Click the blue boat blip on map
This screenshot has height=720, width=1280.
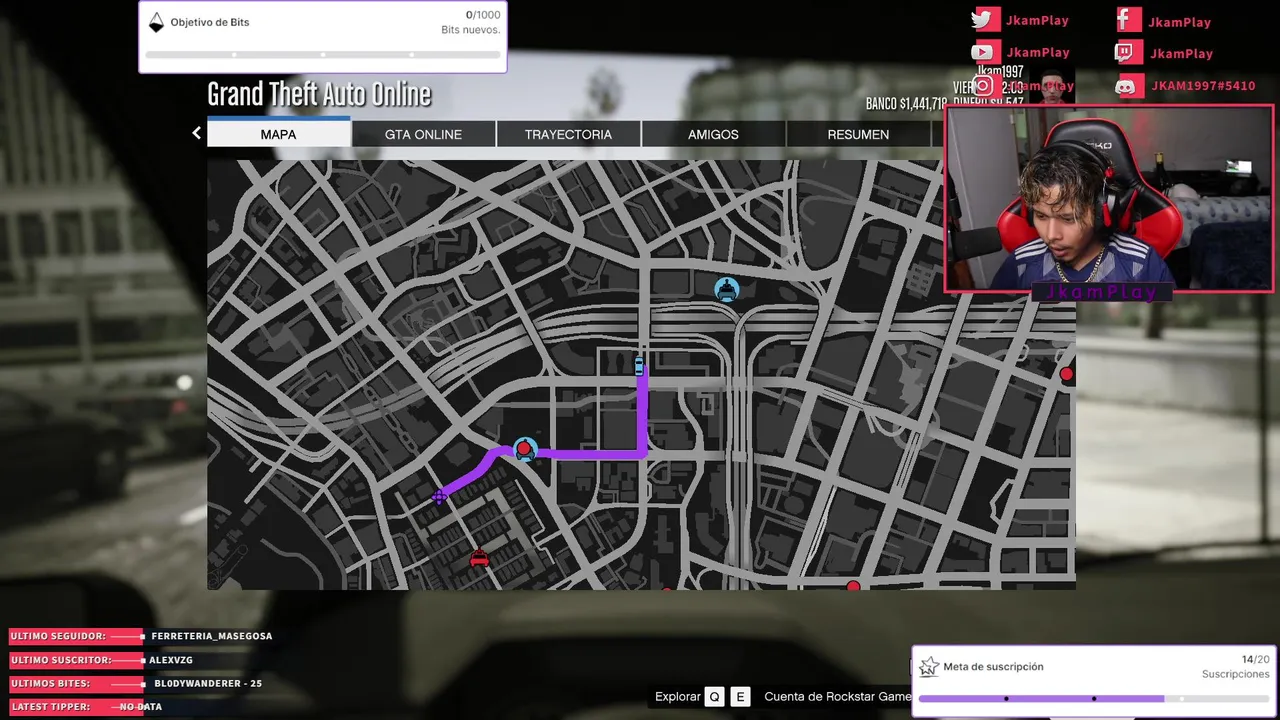click(x=727, y=290)
